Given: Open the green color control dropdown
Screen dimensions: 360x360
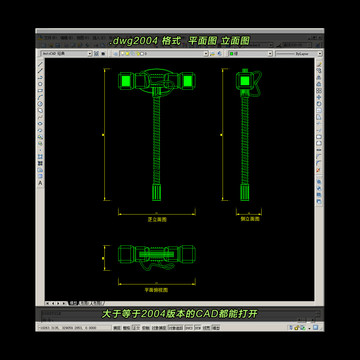Looking at the screenshot, I should (250, 53).
